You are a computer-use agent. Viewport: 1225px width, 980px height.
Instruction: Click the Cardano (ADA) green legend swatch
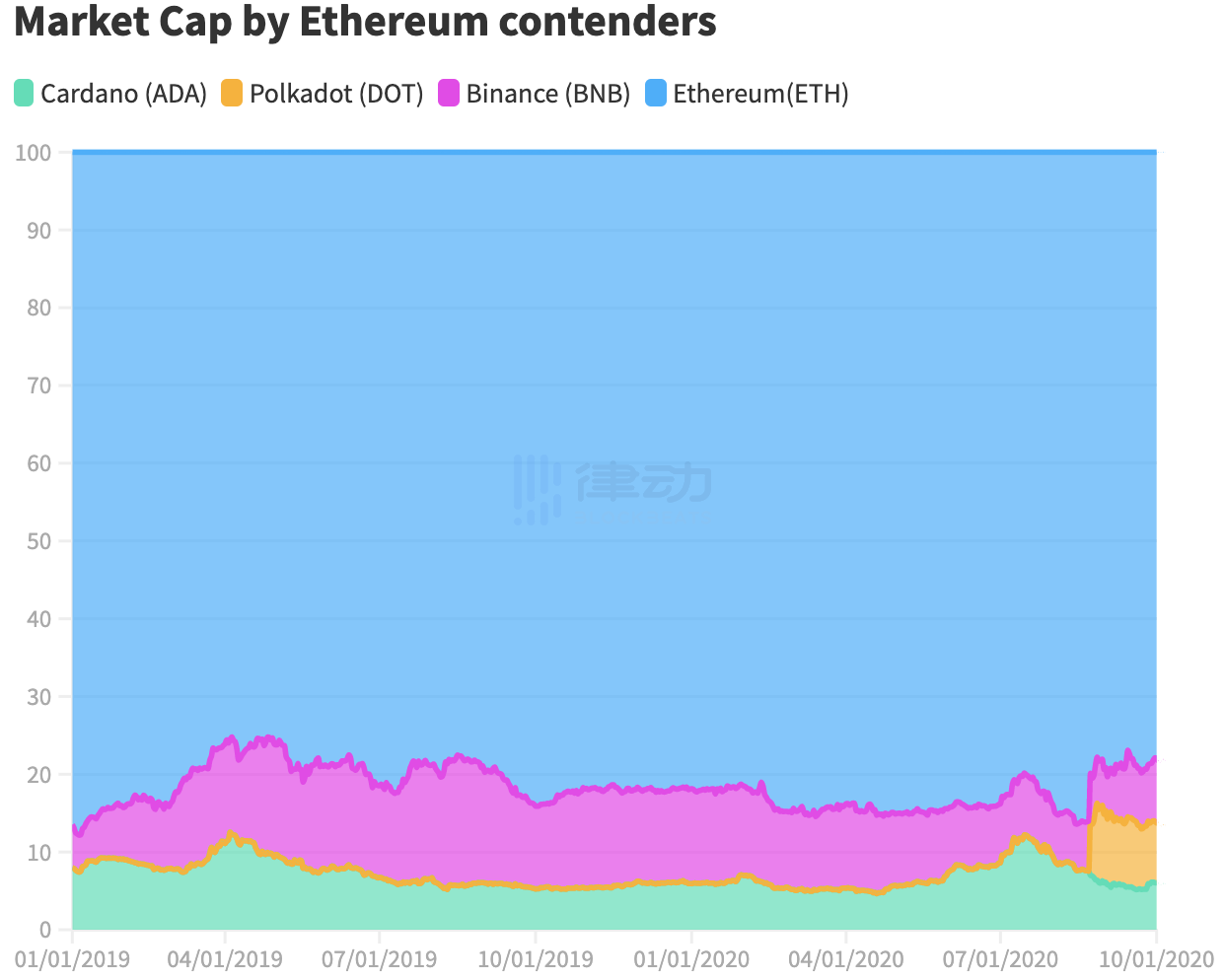(x=25, y=94)
